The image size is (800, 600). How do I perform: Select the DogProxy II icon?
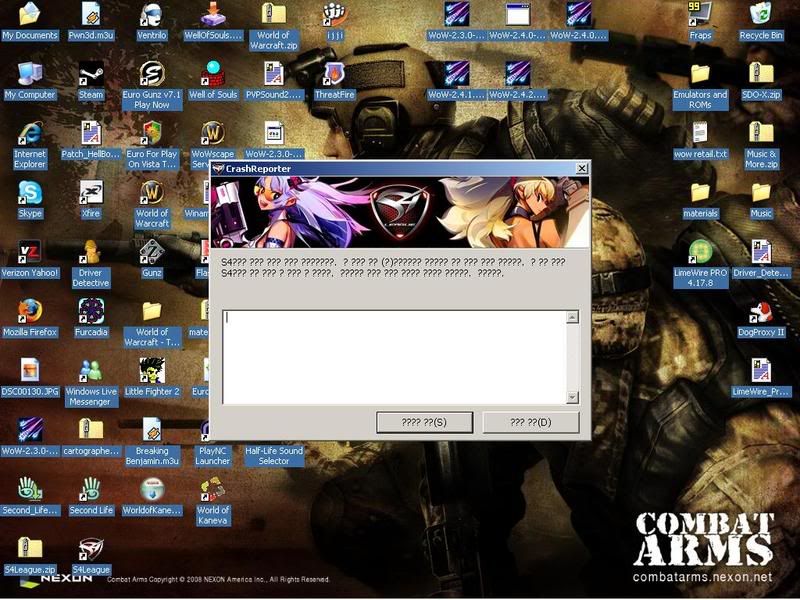(761, 312)
